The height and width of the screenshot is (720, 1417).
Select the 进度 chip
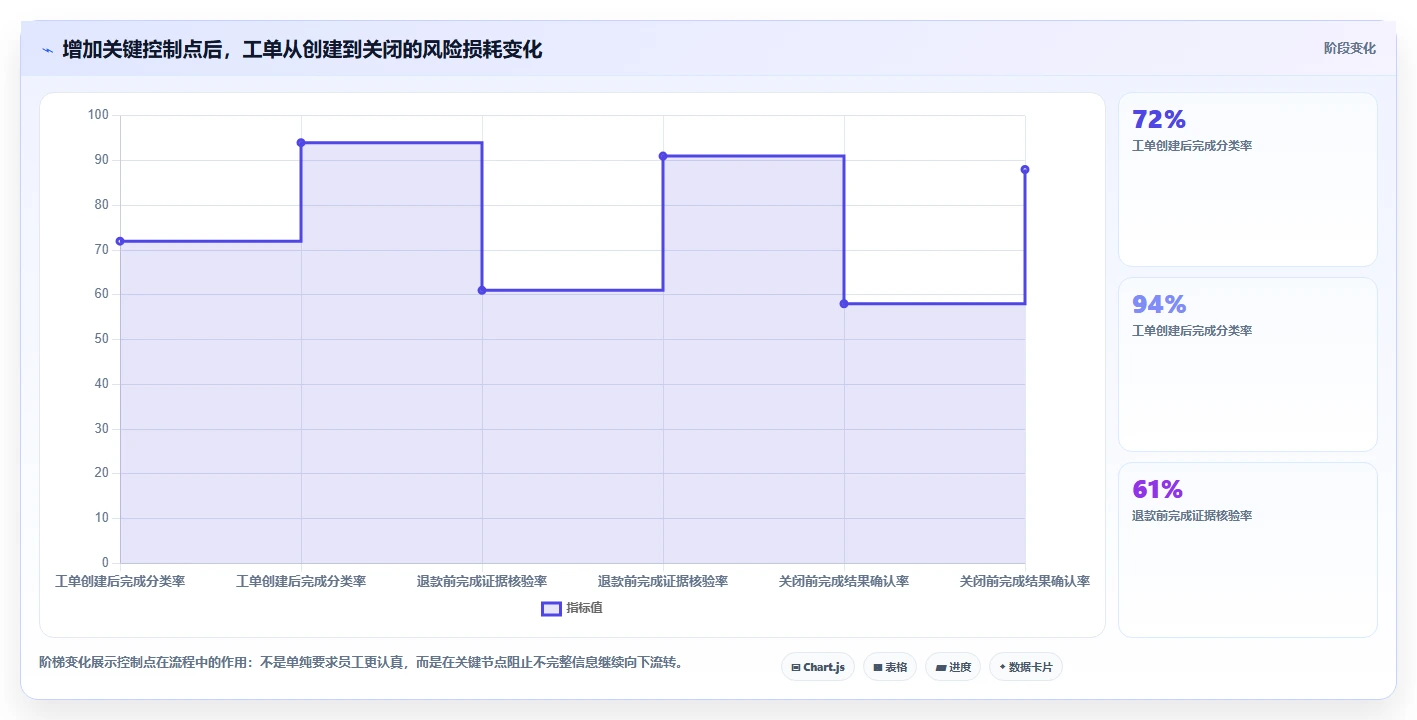tap(953, 667)
